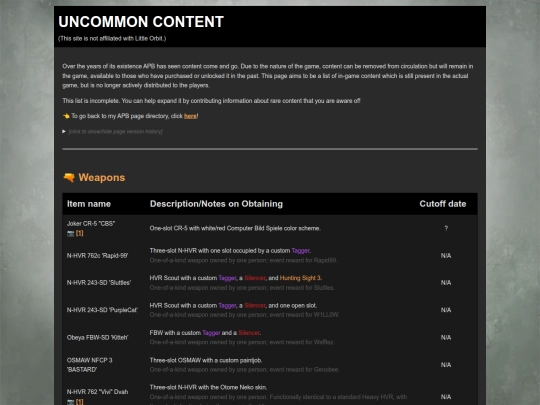Click Tagger link in 'PurpleCat' row
The image size is (540, 405).
[227, 305]
